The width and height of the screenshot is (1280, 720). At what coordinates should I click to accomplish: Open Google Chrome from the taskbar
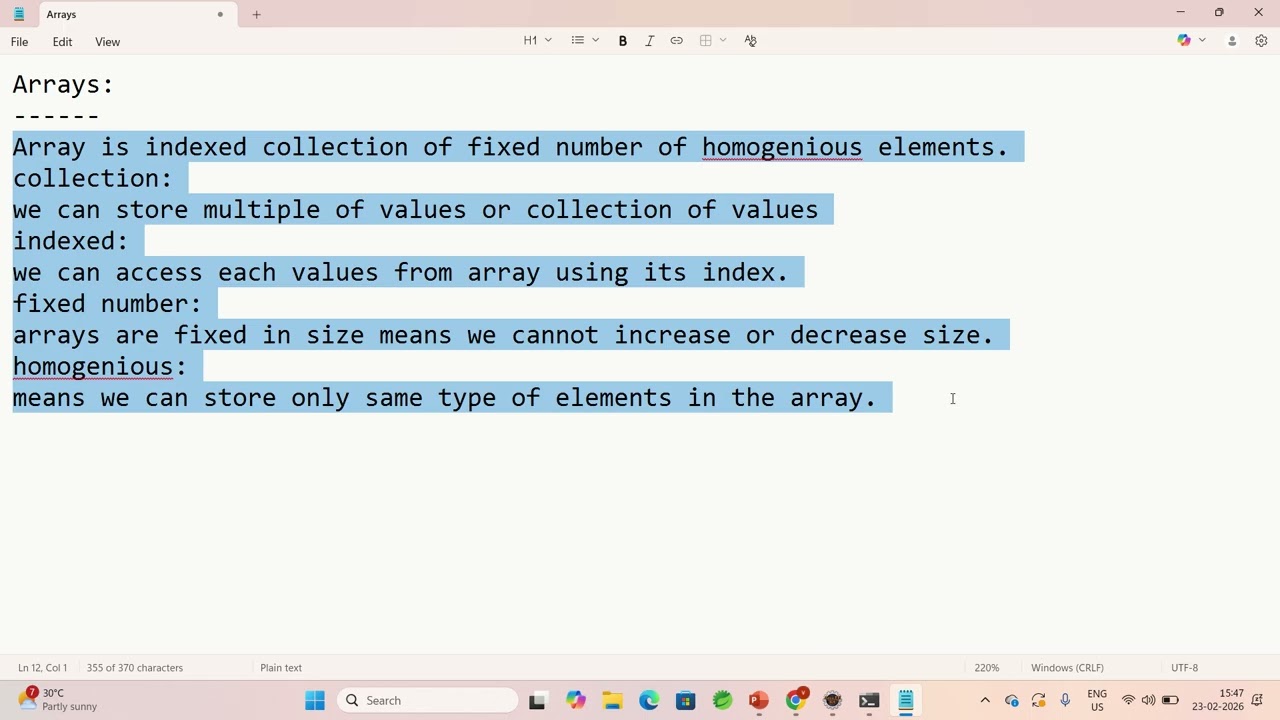click(795, 700)
